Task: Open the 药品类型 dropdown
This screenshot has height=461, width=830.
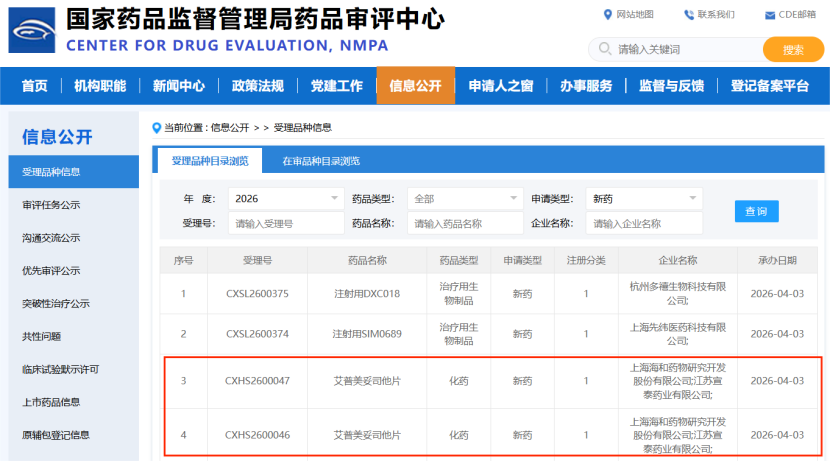Action: coord(465,198)
